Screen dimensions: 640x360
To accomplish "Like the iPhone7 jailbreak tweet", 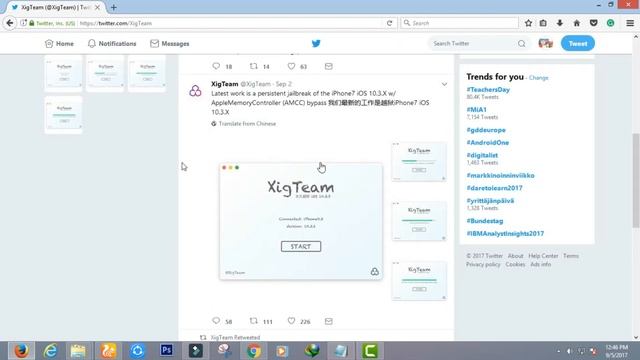I will click(291, 321).
